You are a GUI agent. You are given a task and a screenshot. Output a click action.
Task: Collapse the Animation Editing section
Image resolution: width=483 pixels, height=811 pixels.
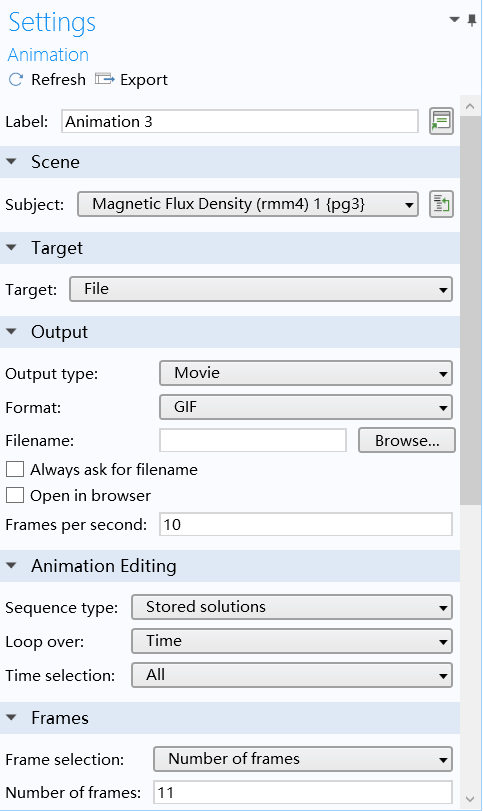(11, 566)
